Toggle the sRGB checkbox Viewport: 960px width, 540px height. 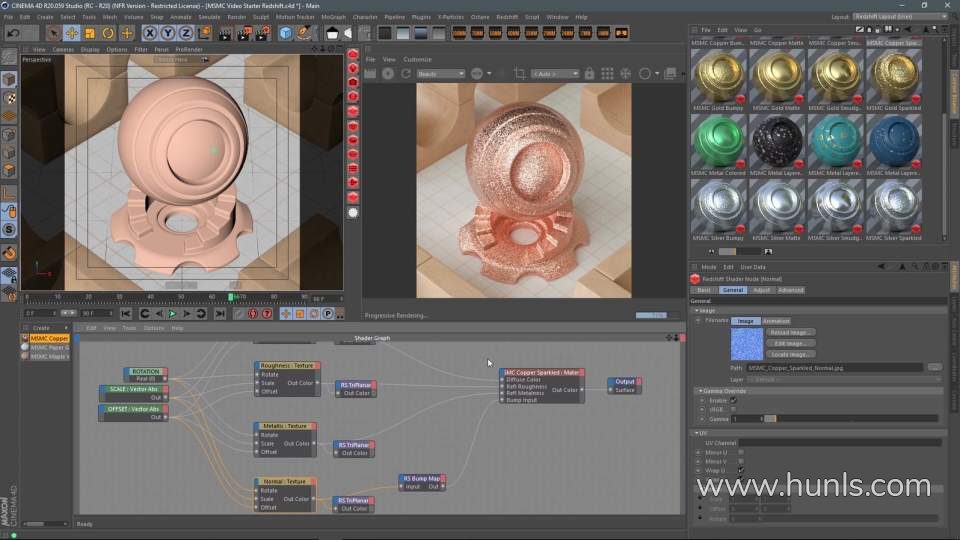[733, 409]
